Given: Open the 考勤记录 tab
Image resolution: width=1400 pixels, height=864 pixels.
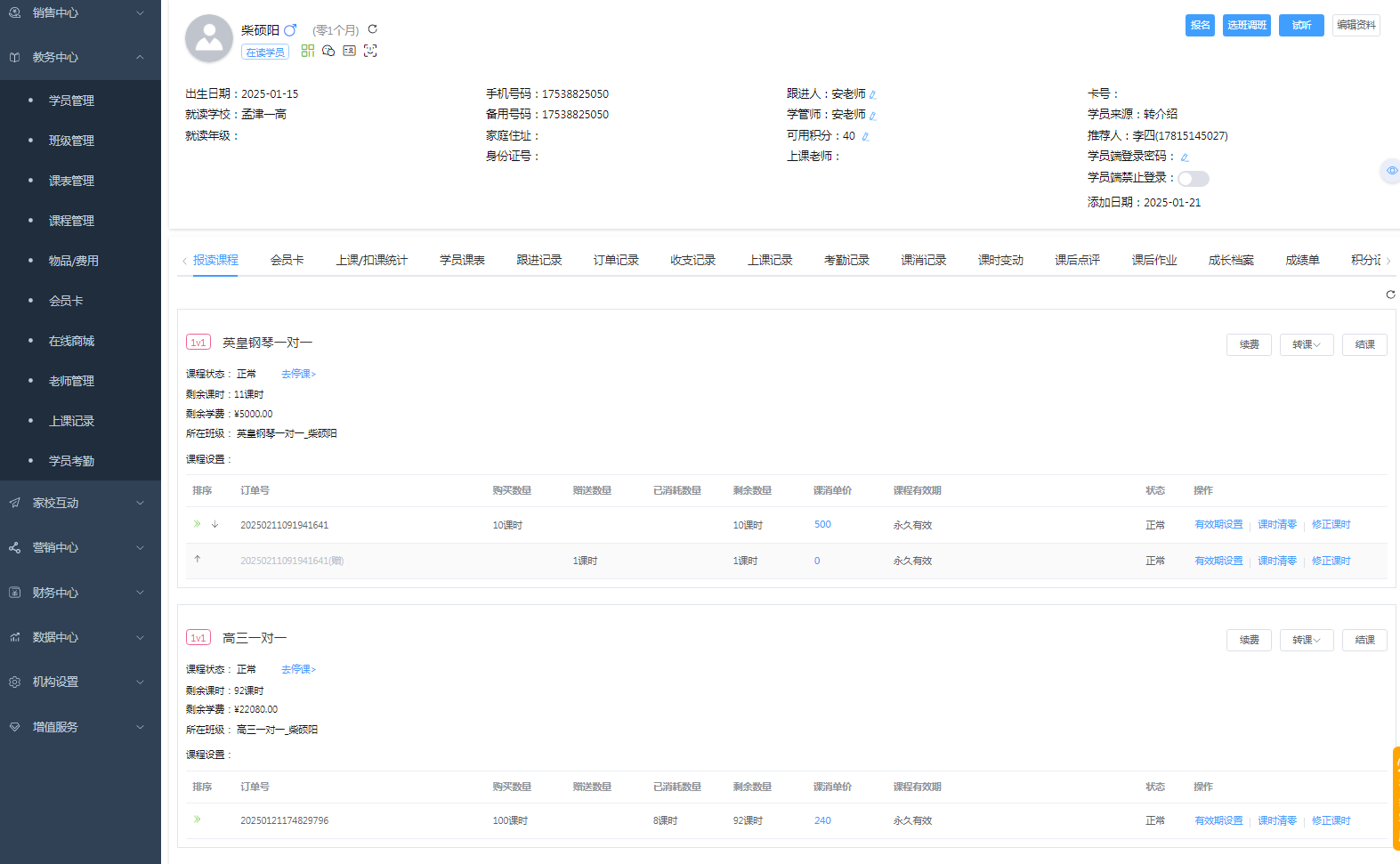Looking at the screenshot, I should click(x=846, y=260).
